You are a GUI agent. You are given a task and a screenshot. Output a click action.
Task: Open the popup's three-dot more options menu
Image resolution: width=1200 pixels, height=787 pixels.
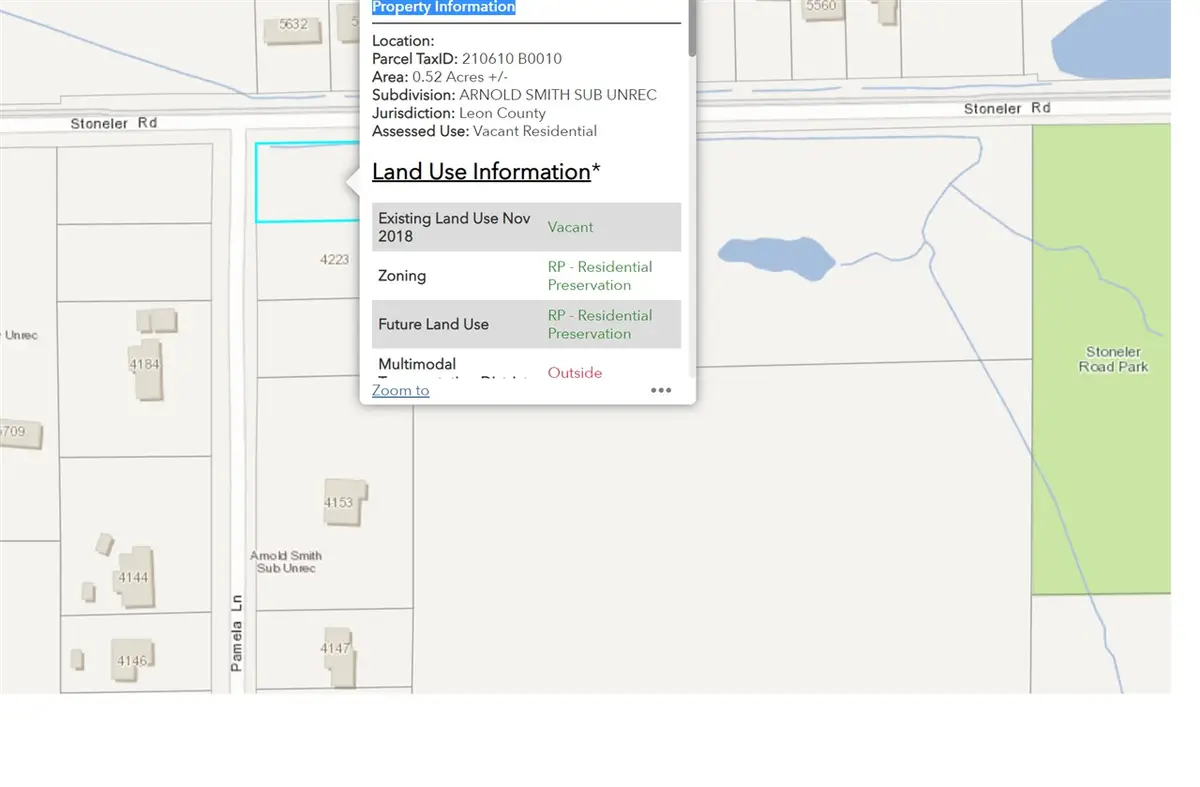click(x=661, y=391)
